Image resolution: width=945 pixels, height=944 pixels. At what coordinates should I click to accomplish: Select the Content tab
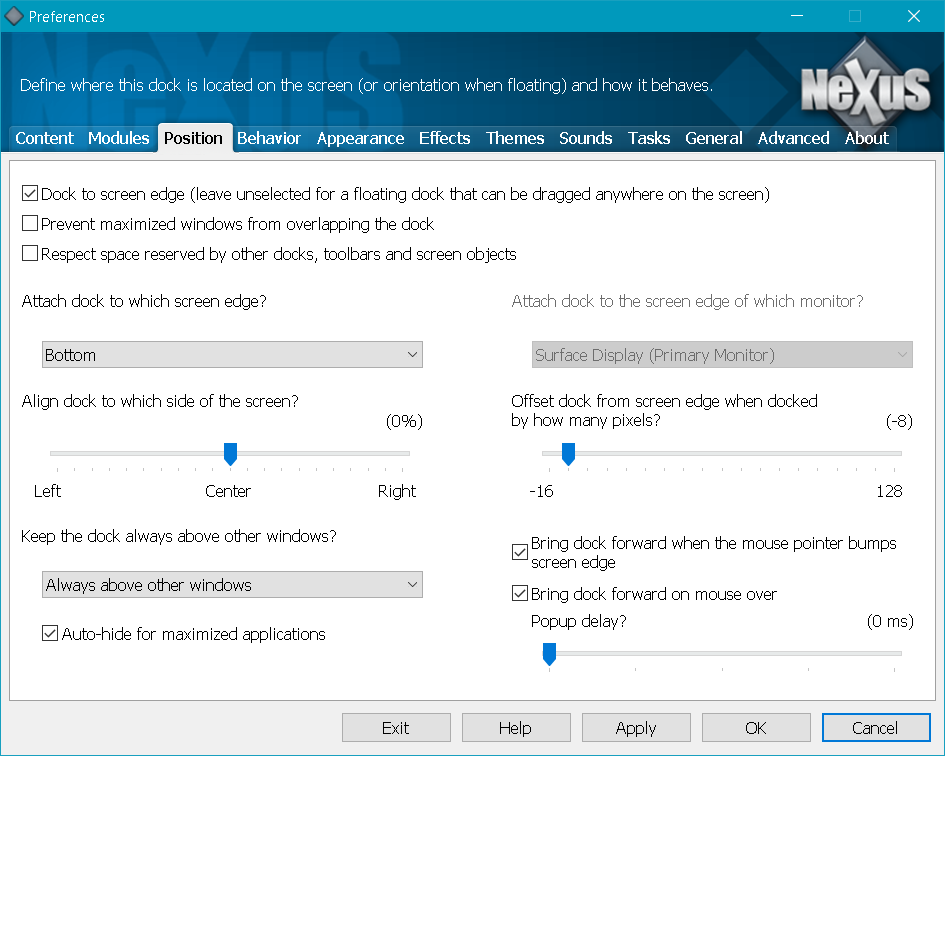point(44,138)
